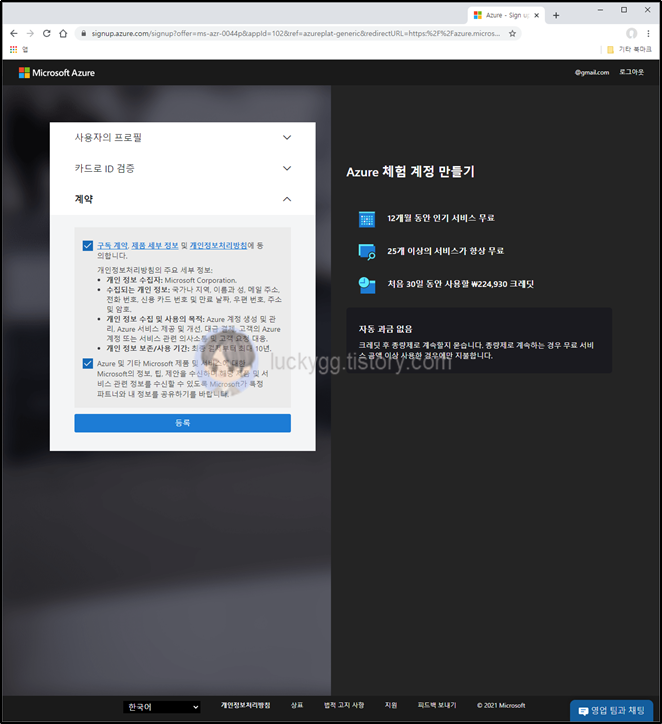Viewport: 662px width, 724px height.
Task: Open a new browser tab
Action: pyautogui.click(x=556, y=15)
